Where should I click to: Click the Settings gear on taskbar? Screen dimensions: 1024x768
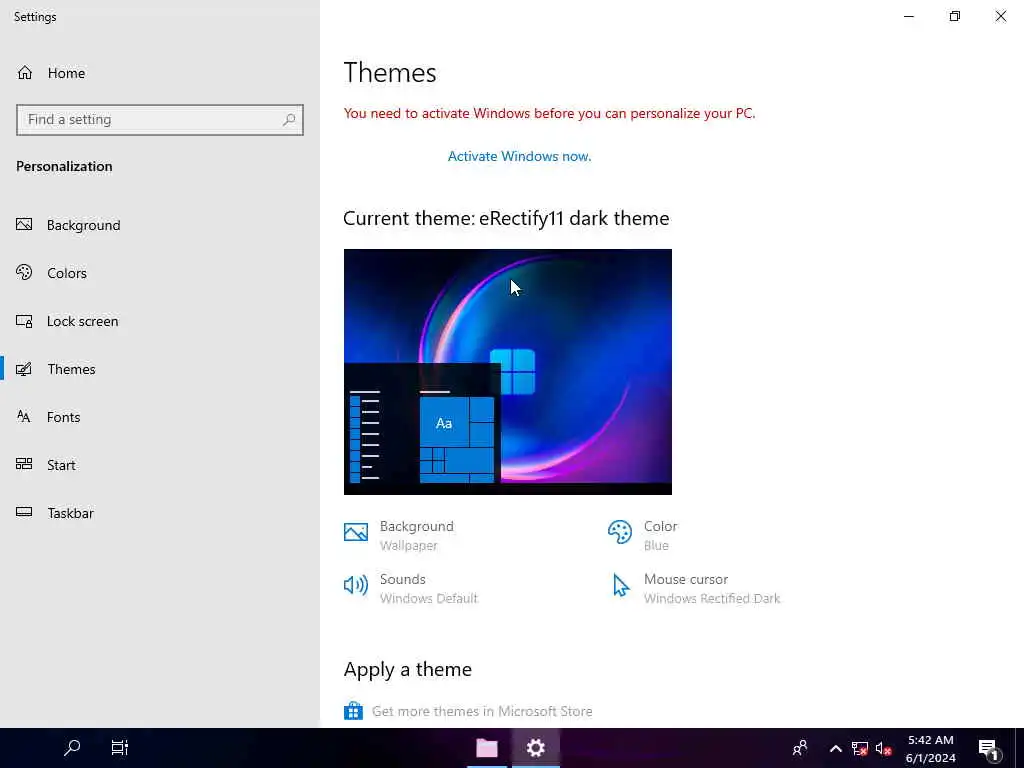536,748
